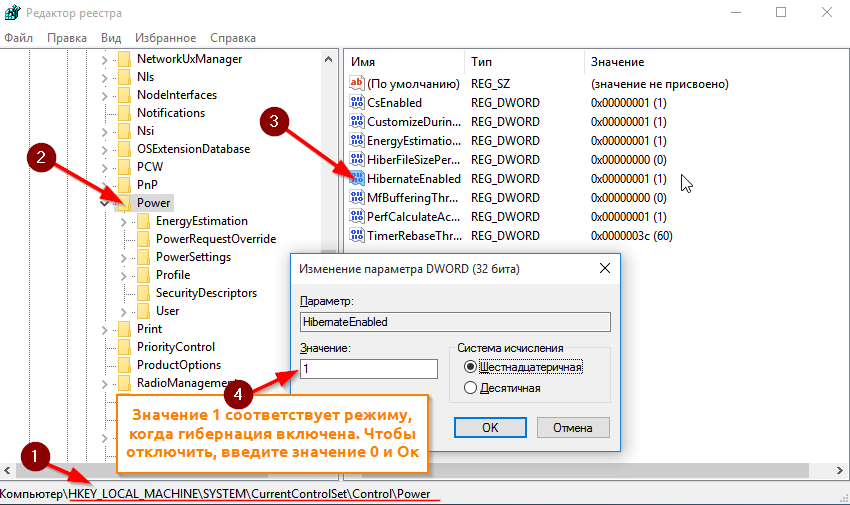Click the EnergyEstimatio... DWORD value icon
The image size is (850, 505).
[357, 140]
